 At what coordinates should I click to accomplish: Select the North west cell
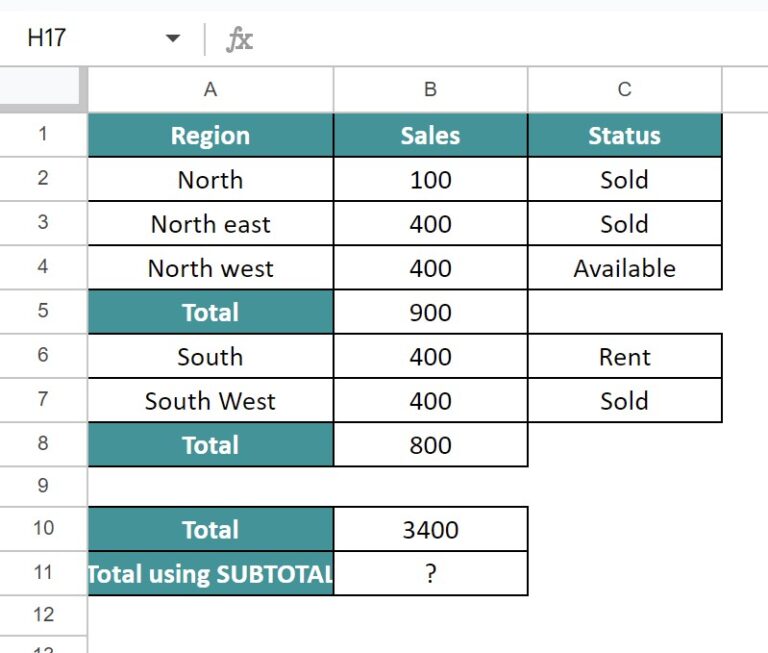211,268
